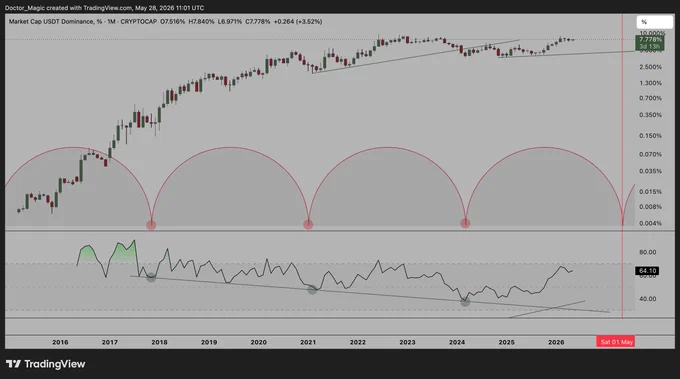The height and width of the screenshot is (379, 680).
Task: Click the 0.004% price axis label
Action: pyautogui.click(x=651, y=223)
